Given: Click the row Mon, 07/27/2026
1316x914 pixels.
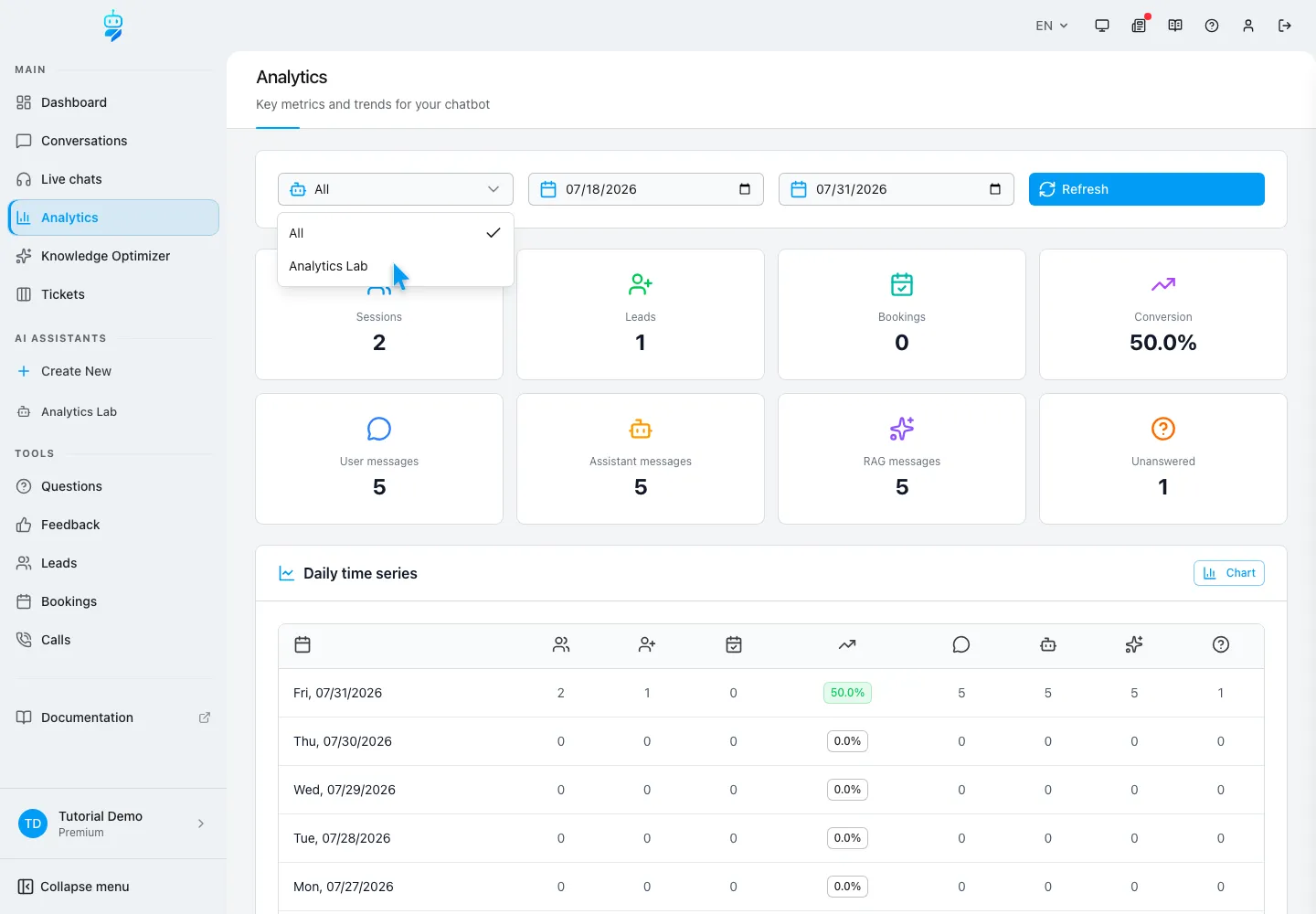Looking at the screenshot, I should 771,887.
